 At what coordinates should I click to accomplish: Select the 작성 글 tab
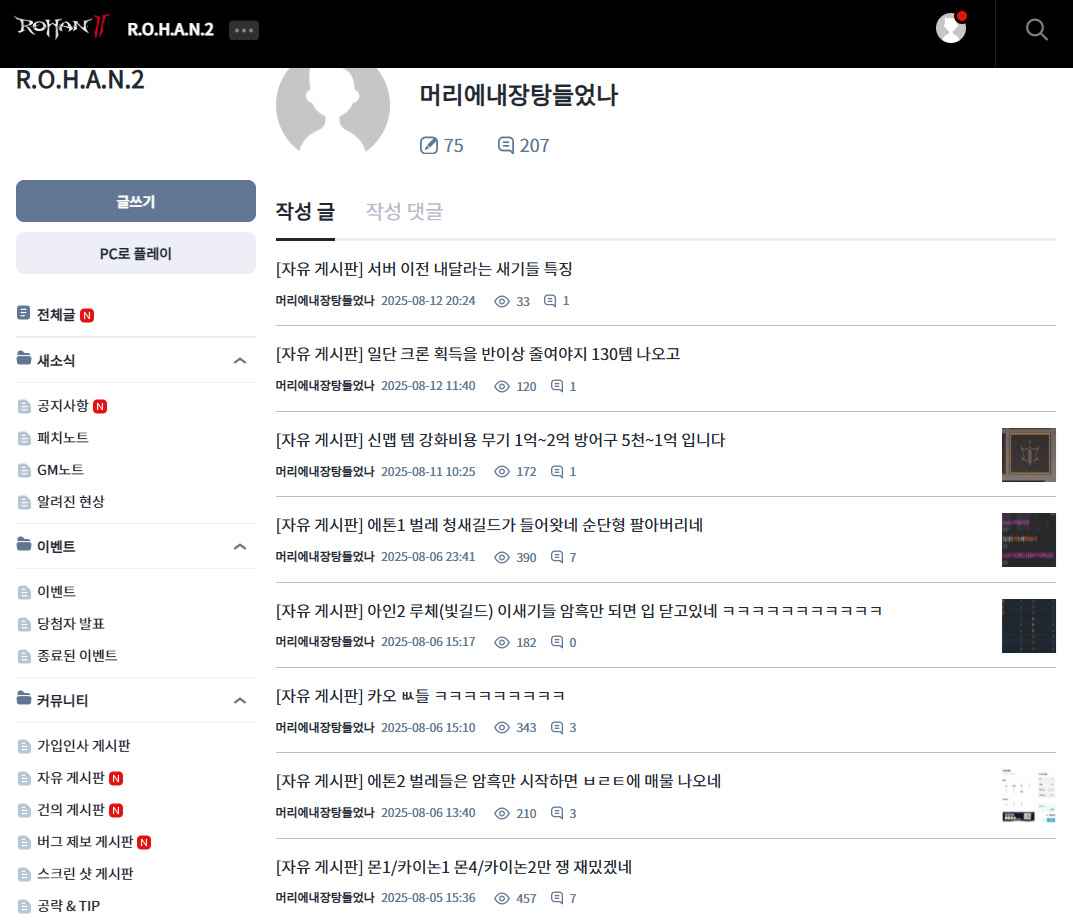click(305, 211)
